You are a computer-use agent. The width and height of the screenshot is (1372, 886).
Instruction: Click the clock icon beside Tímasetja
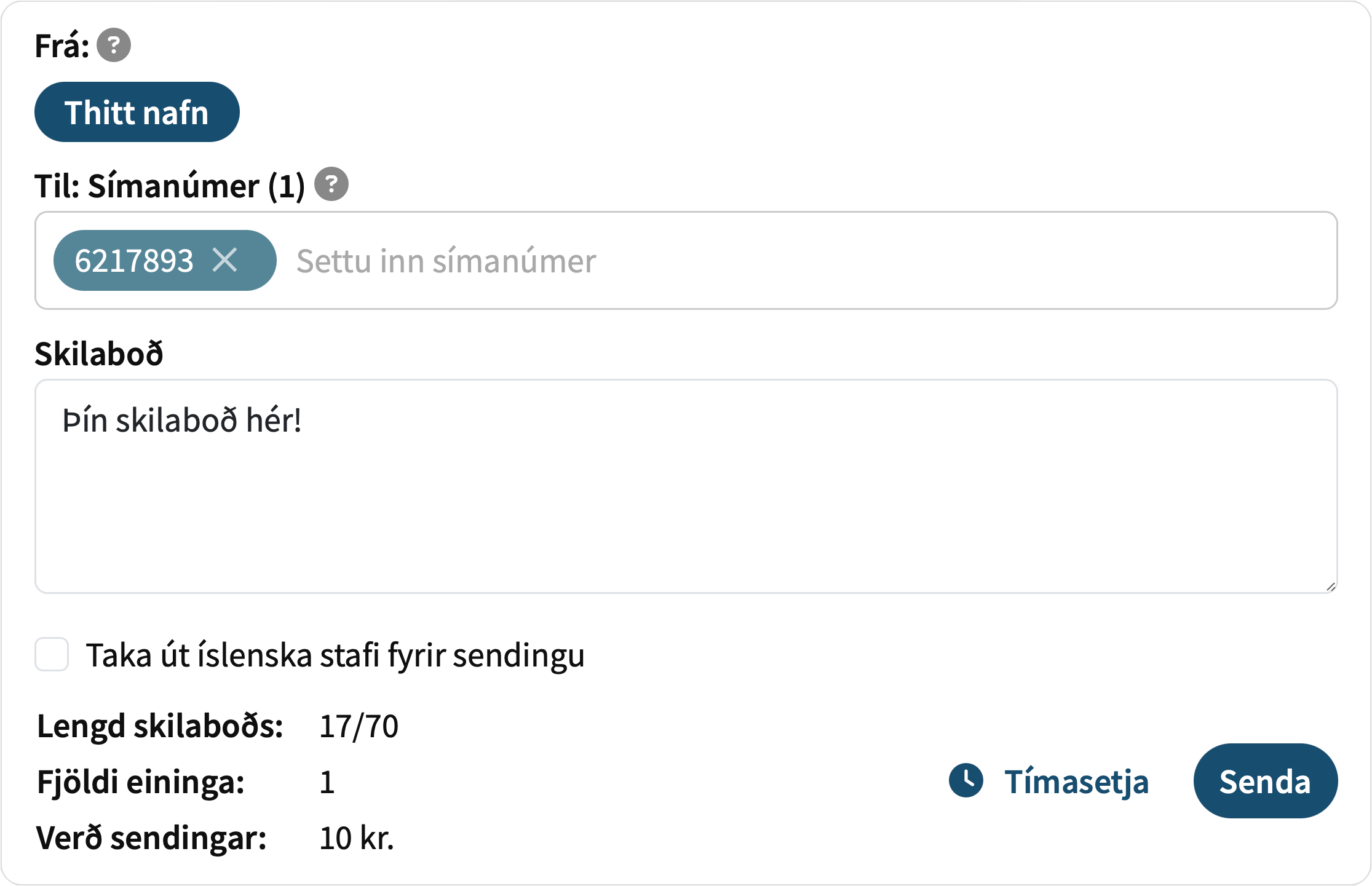click(x=966, y=781)
